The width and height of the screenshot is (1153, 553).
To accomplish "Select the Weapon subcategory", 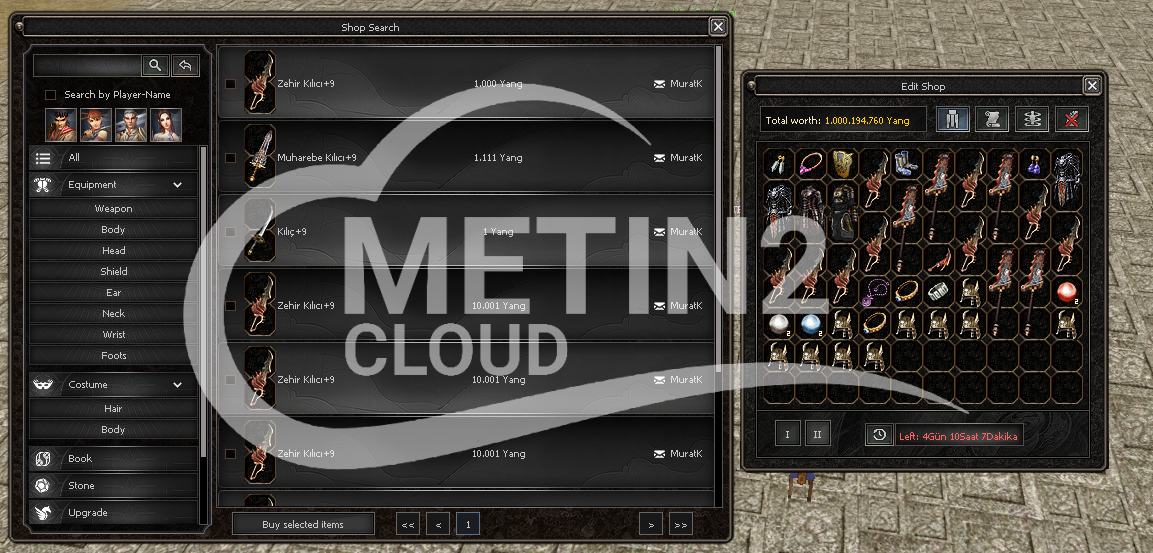I will click(113, 209).
